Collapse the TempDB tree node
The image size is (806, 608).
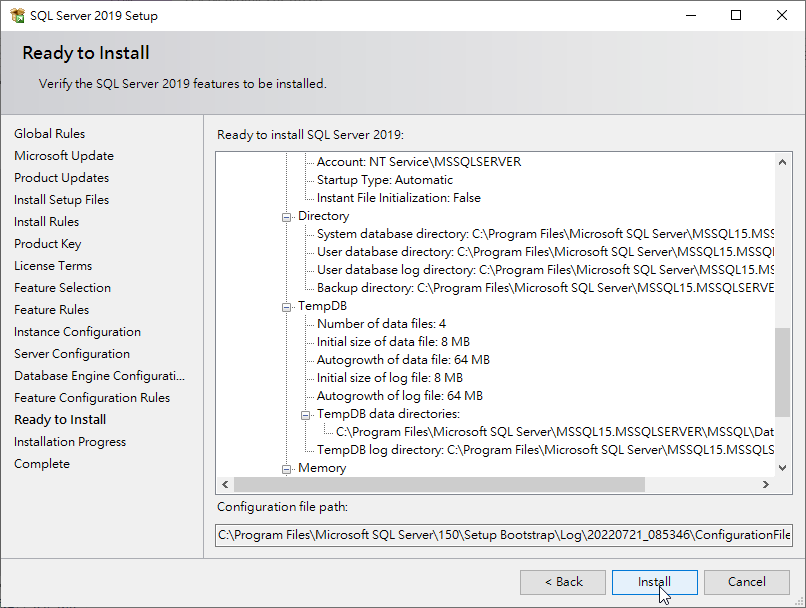tap(286, 307)
